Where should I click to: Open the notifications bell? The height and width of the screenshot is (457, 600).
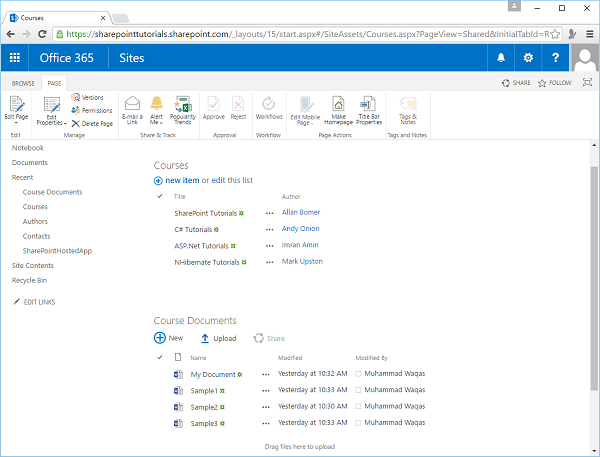[x=499, y=58]
